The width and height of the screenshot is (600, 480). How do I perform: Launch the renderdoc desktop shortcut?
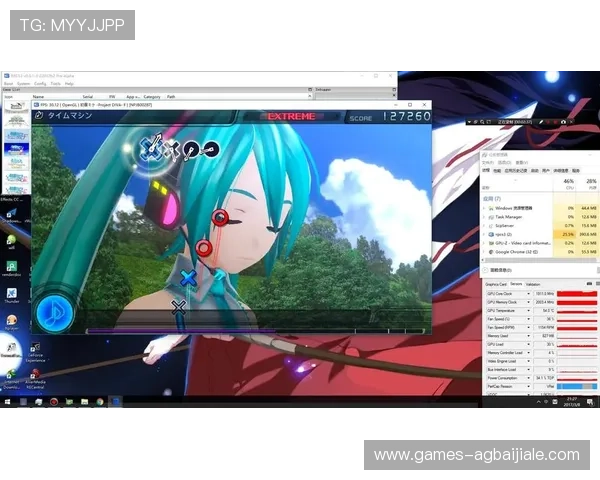click(11, 267)
